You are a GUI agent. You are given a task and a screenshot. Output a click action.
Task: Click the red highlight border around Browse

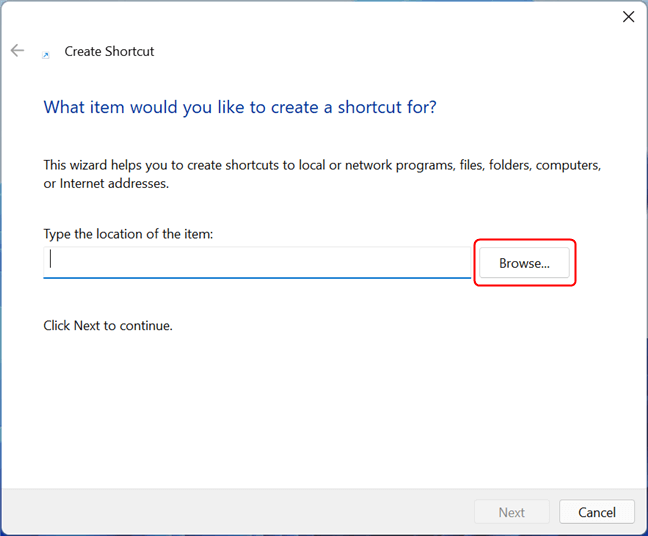coord(525,240)
